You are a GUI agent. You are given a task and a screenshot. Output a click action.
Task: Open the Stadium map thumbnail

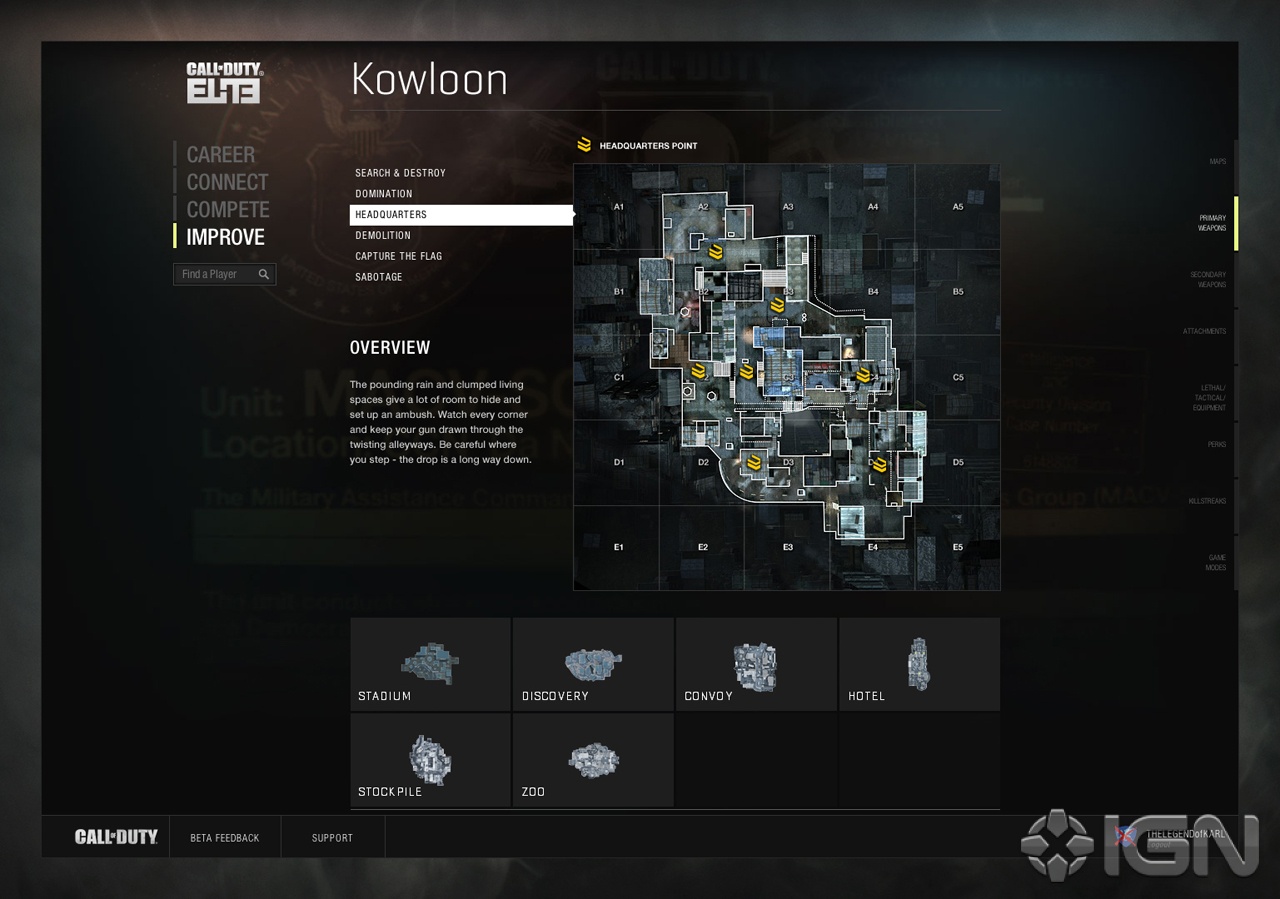[x=430, y=664]
